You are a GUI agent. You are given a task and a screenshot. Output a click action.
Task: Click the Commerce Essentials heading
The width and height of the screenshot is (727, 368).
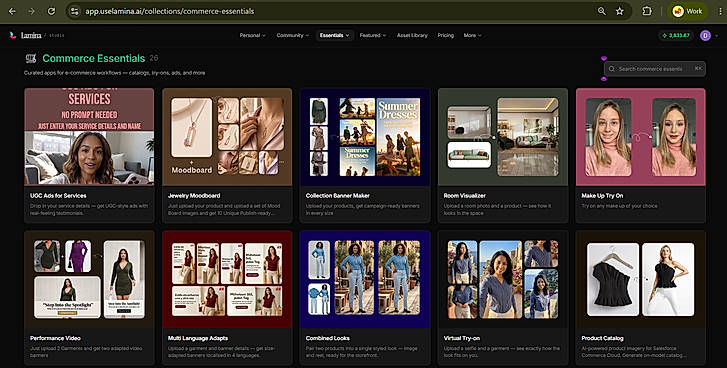[94, 58]
